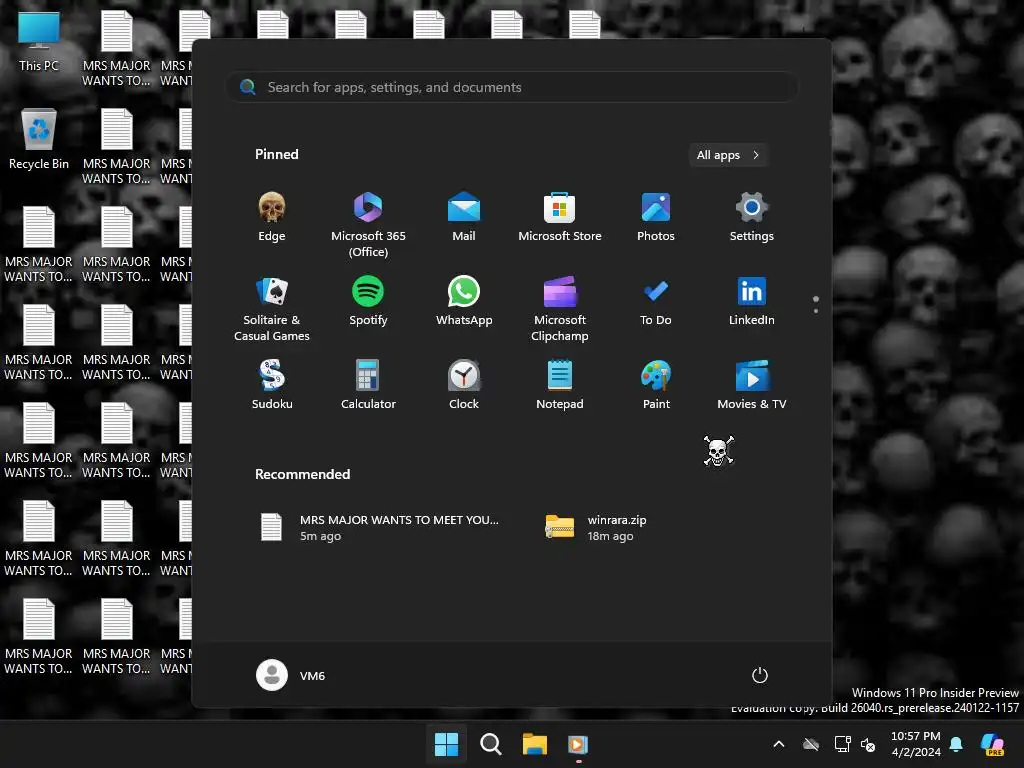Open LinkedIn pinned app
Viewport: 1024px width, 768px height.
(x=752, y=302)
